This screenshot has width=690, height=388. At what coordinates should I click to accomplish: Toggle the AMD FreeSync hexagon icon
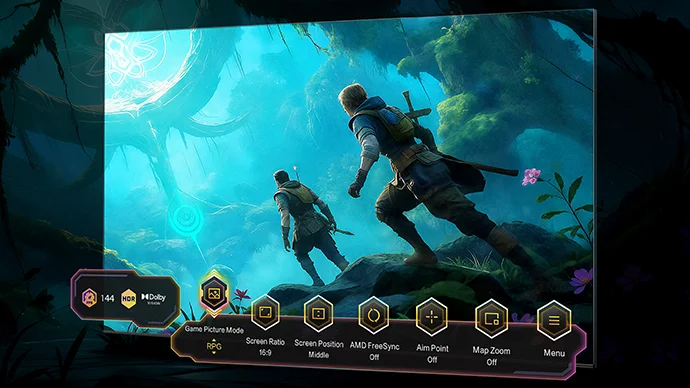click(x=374, y=315)
